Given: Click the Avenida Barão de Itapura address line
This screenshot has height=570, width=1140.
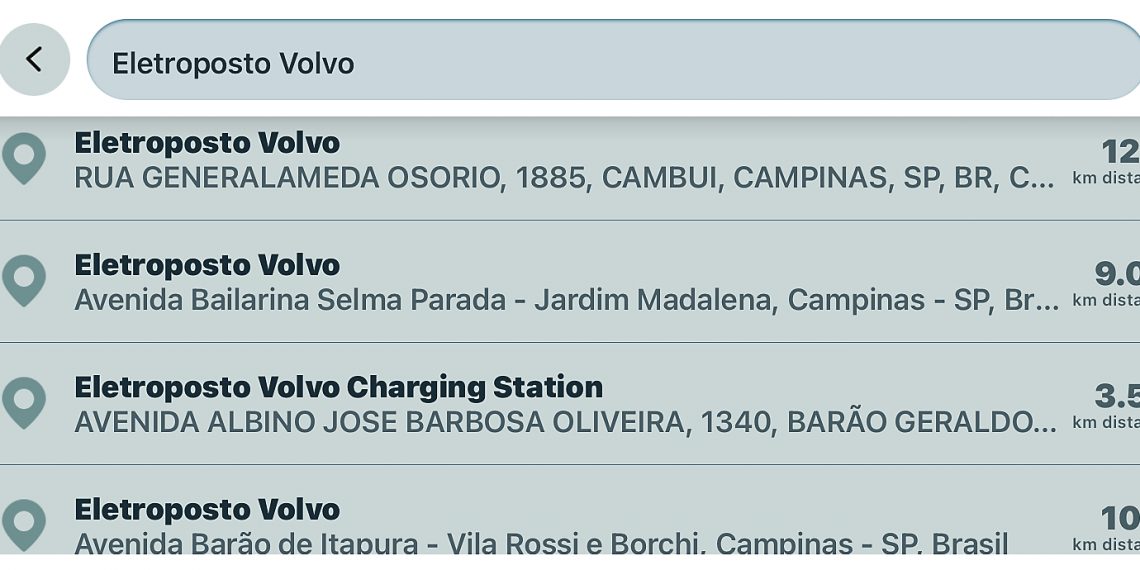Looking at the screenshot, I should pyautogui.click(x=540, y=543).
